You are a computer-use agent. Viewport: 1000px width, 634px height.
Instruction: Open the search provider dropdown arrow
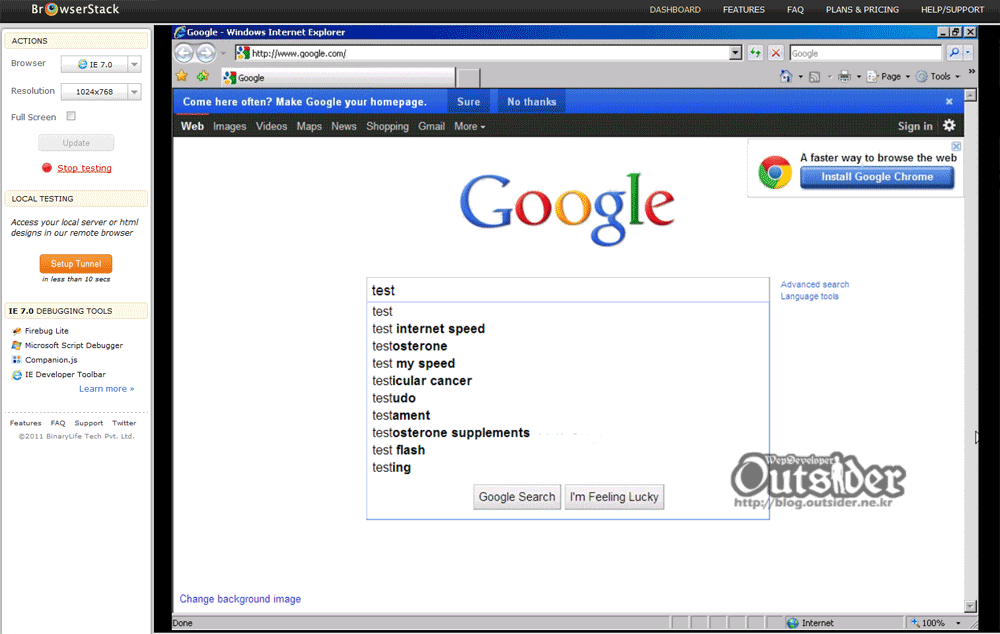coord(968,53)
